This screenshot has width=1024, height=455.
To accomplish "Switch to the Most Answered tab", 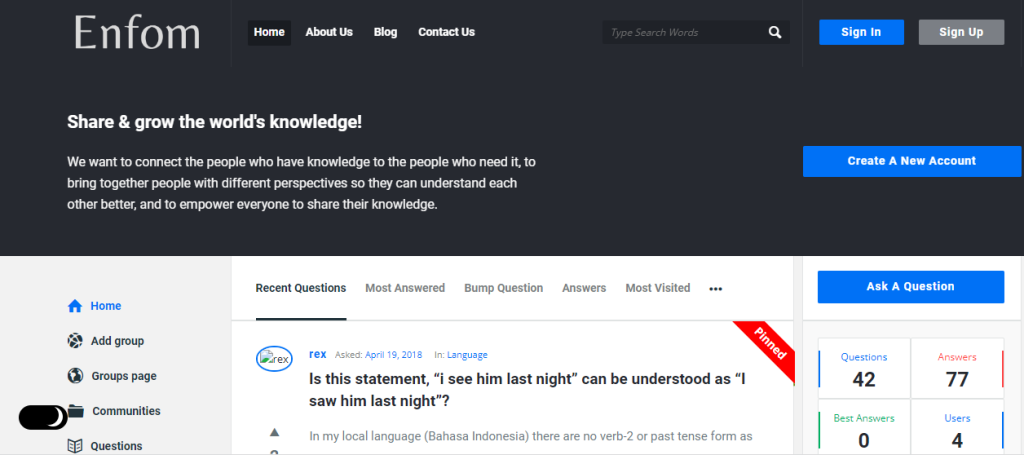I will (x=405, y=288).
